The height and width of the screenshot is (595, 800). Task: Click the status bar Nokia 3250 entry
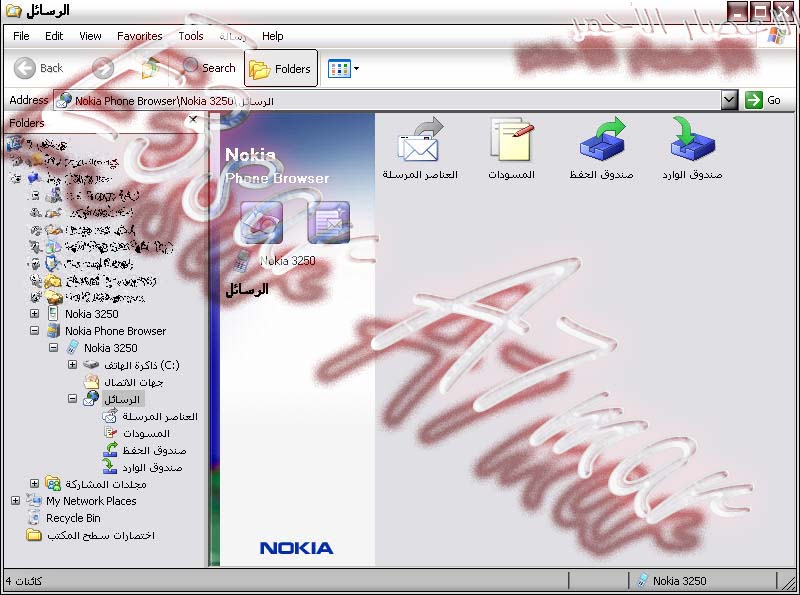tap(671, 581)
